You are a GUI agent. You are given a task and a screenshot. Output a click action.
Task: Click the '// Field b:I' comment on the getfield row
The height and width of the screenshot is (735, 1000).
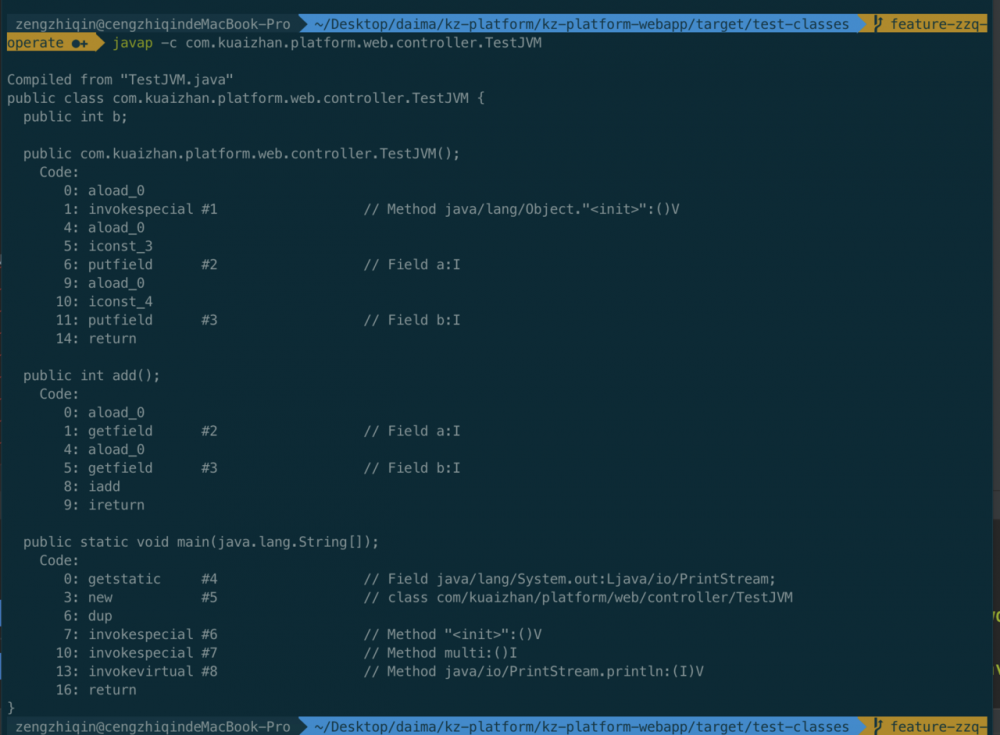click(x=412, y=468)
